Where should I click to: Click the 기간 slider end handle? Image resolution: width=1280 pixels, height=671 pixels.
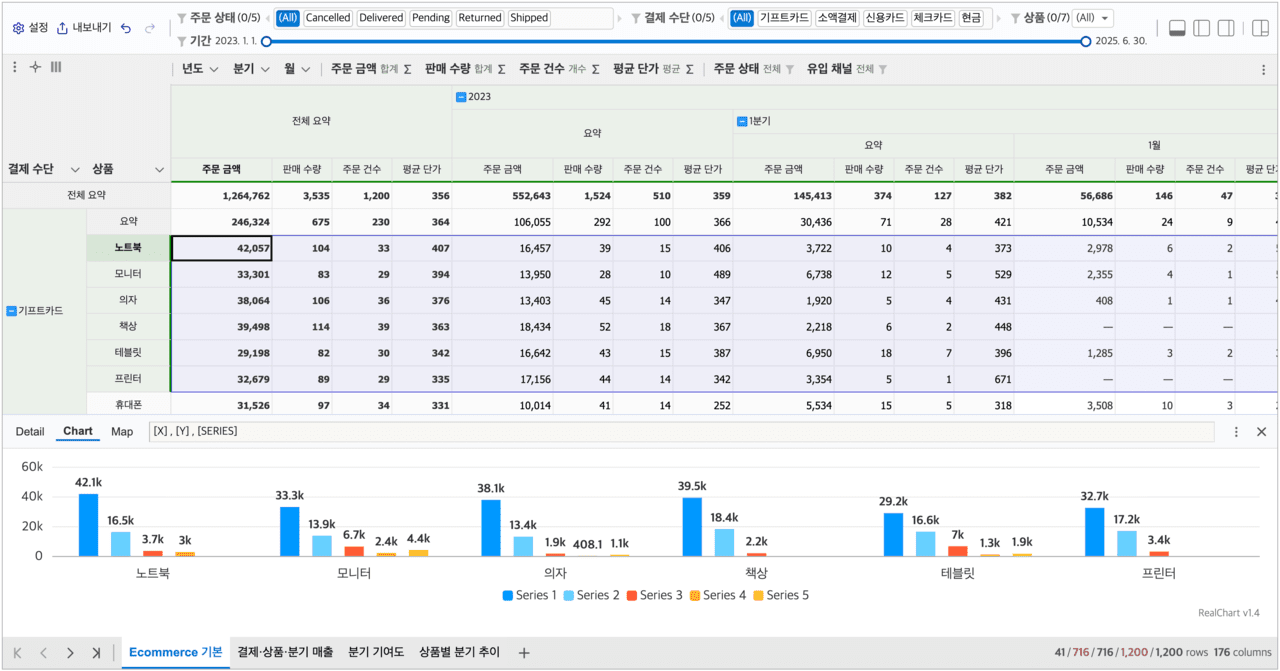tap(1086, 41)
